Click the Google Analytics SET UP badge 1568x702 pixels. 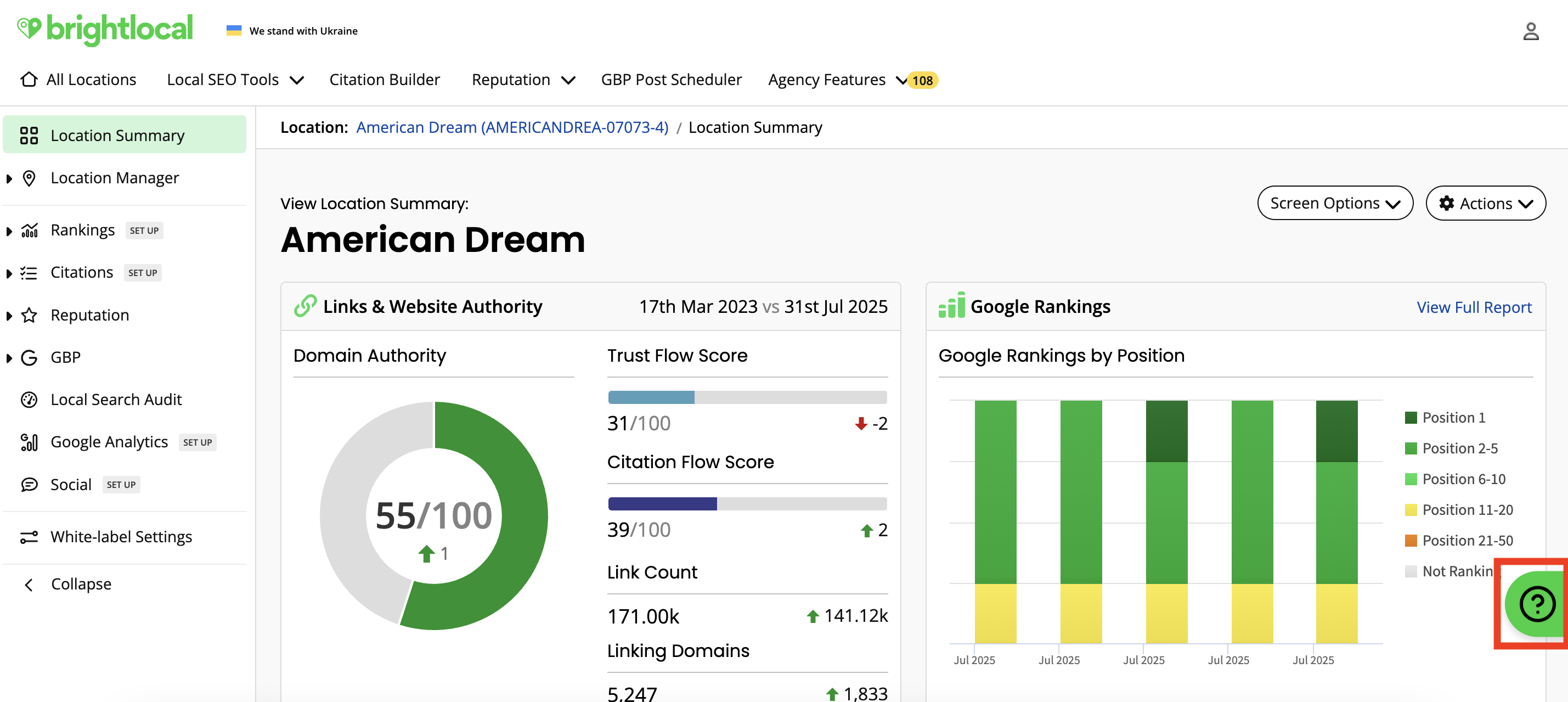pyautogui.click(x=198, y=442)
